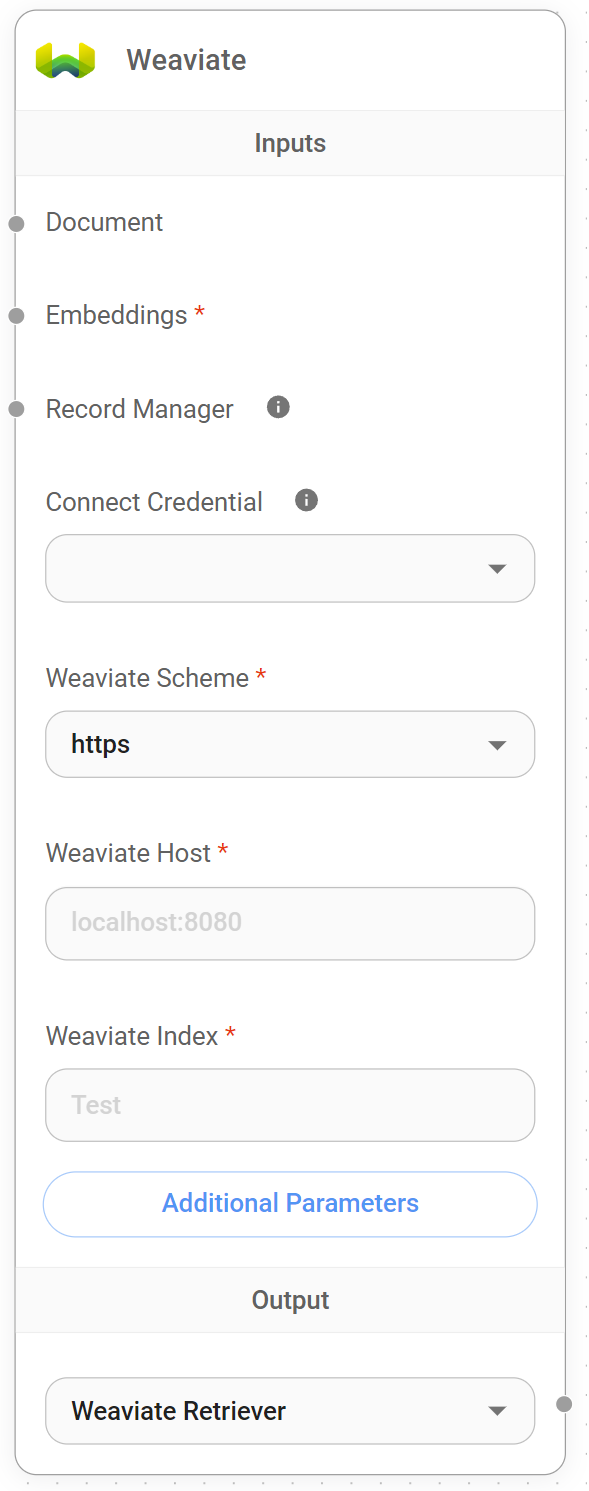
Task: Open the Weaviate Scheme dropdown showing https
Action: click(x=290, y=744)
